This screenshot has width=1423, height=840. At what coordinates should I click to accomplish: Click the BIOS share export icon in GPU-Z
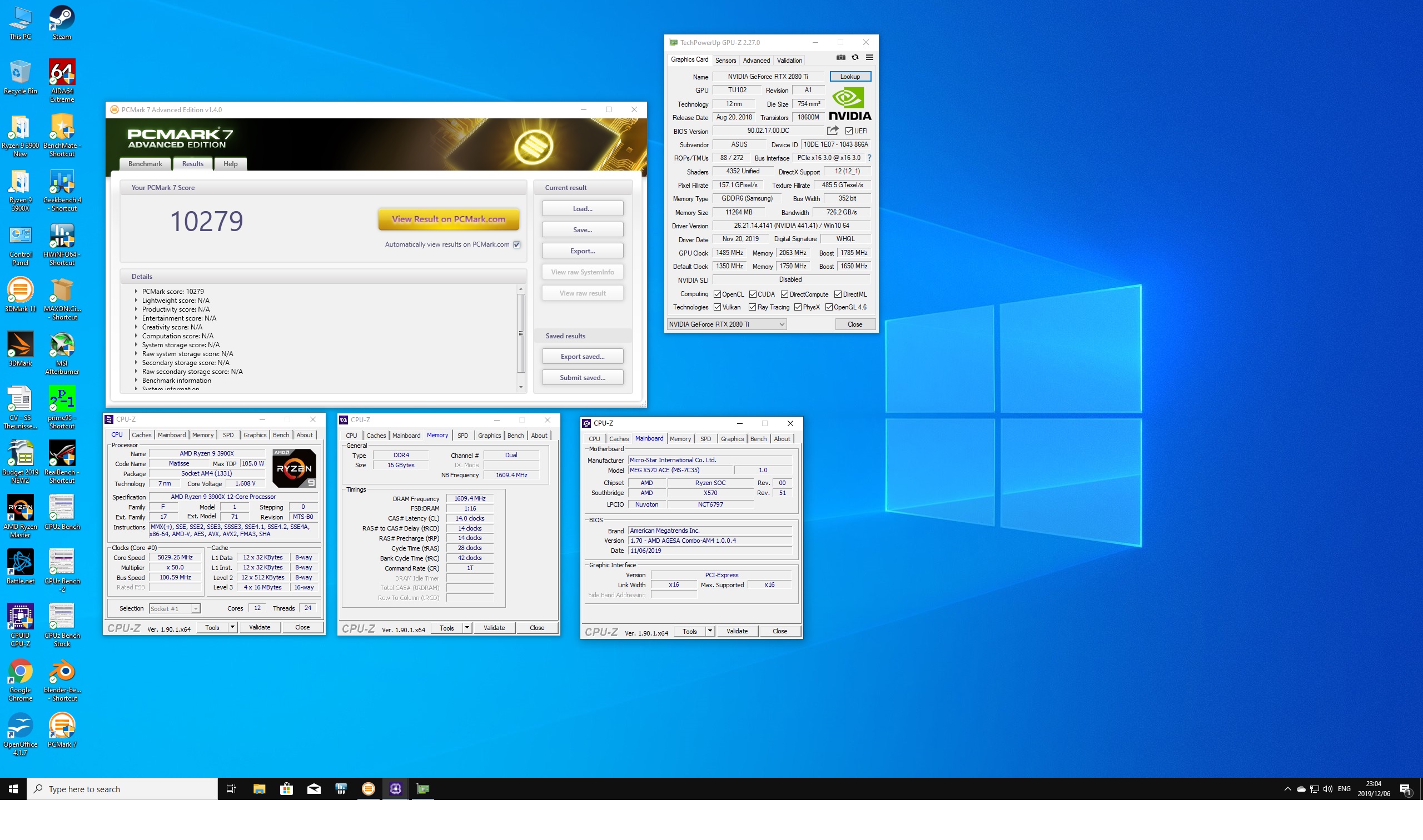click(832, 131)
